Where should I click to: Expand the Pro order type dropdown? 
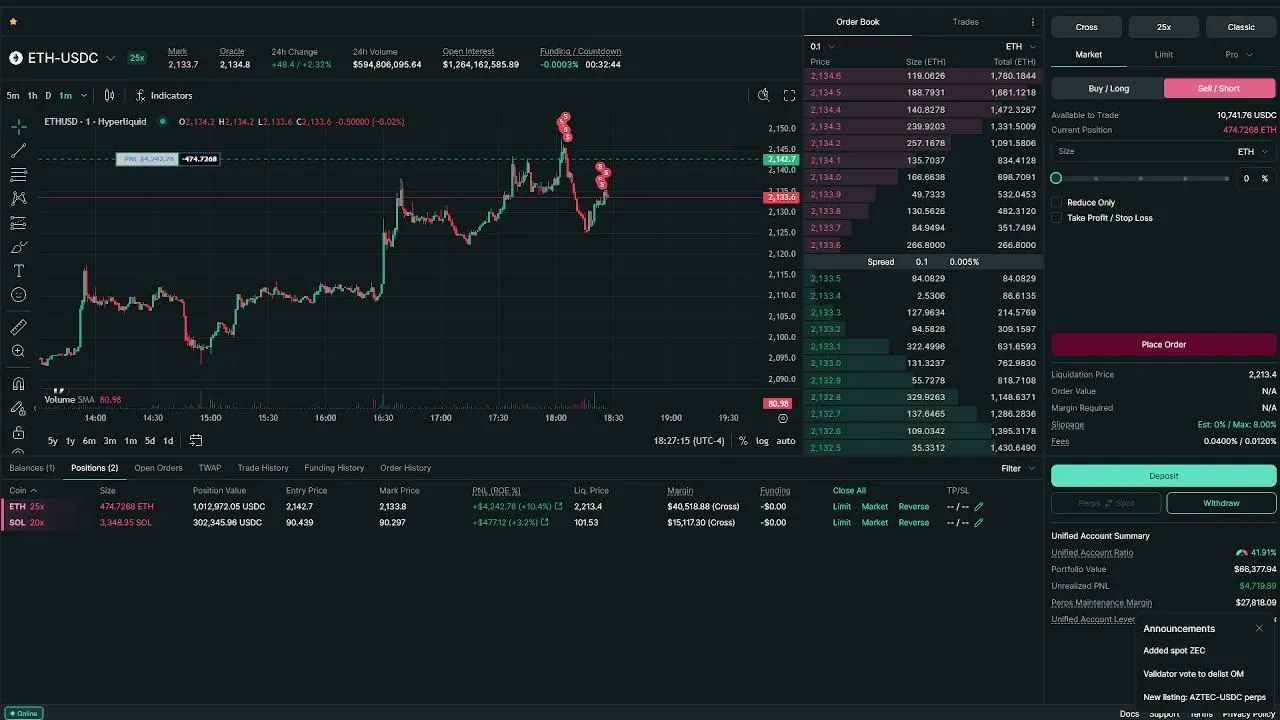(x=1239, y=55)
